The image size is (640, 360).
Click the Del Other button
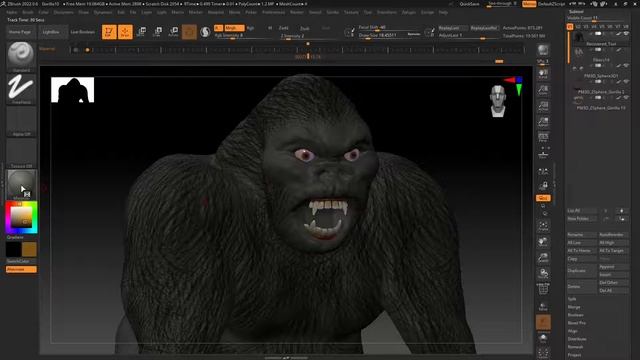pos(613,283)
